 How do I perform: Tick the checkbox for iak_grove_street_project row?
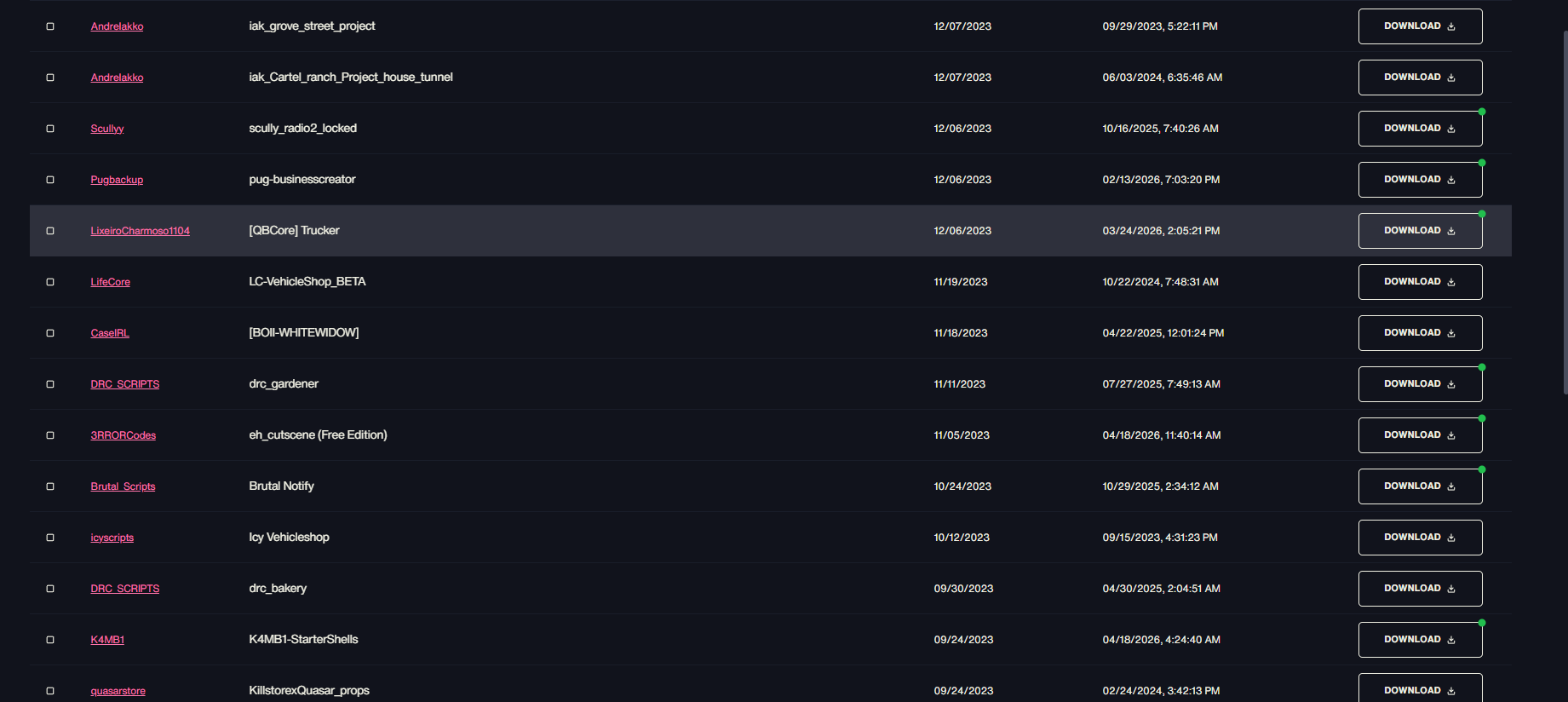(50, 26)
